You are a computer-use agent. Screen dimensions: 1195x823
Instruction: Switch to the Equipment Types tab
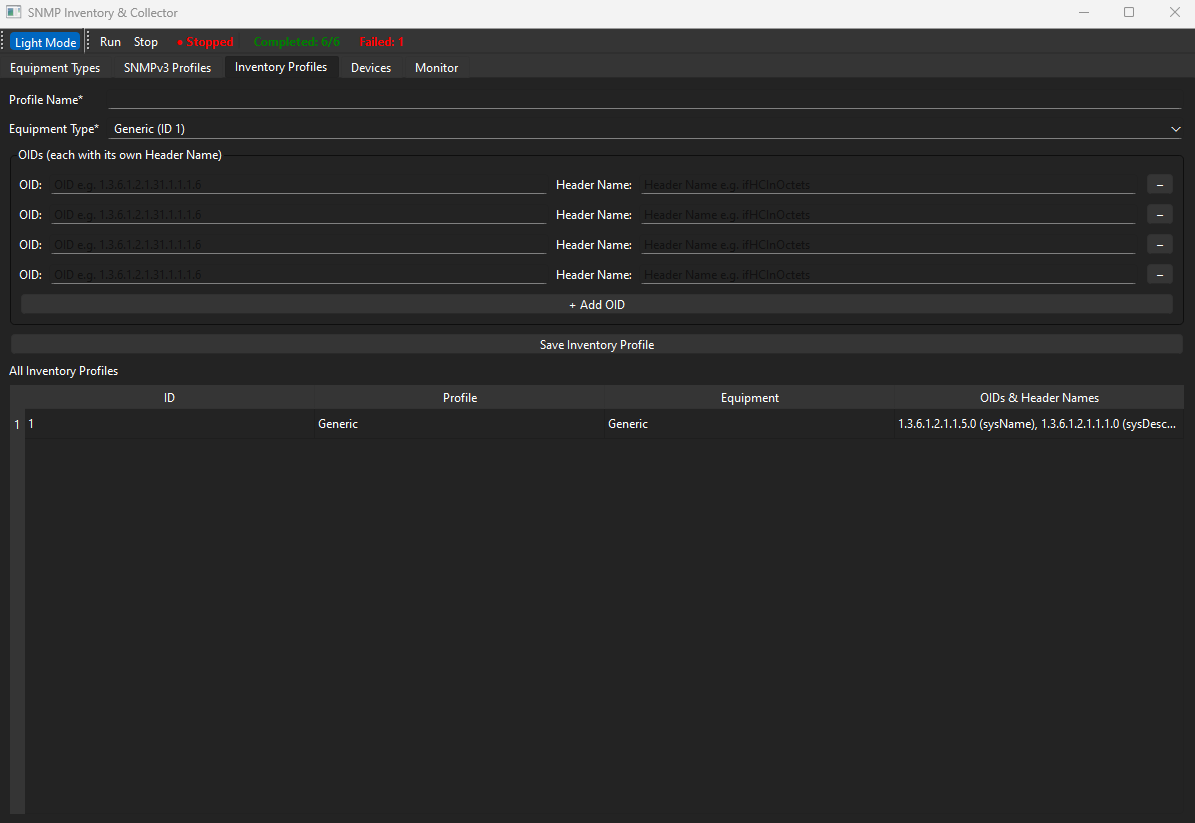click(54, 67)
